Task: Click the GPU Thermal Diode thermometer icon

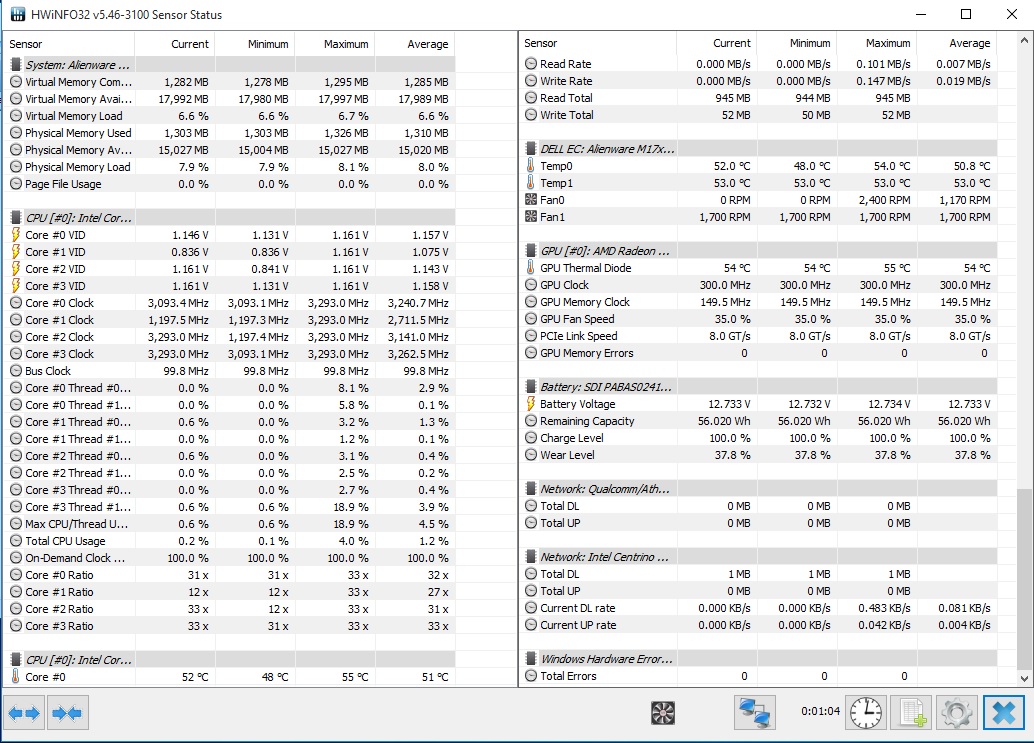Action: point(531,268)
